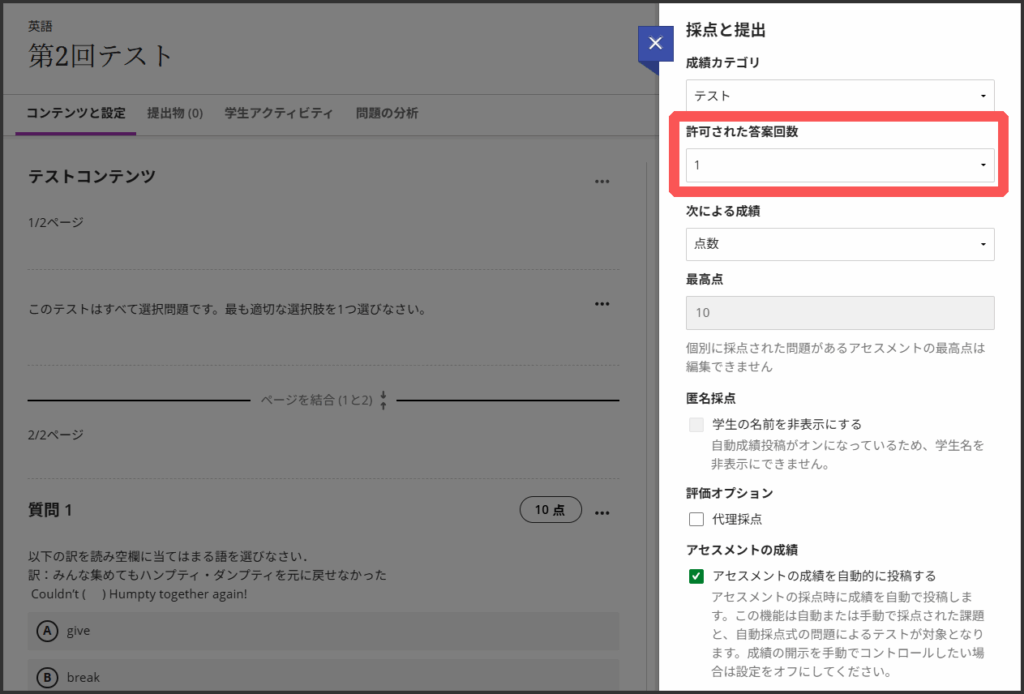The height and width of the screenshot is (694, 1024).
Task: Click the disabled 学生の名前を非表示にする checkbox
Action: click(x=697, y=425)
